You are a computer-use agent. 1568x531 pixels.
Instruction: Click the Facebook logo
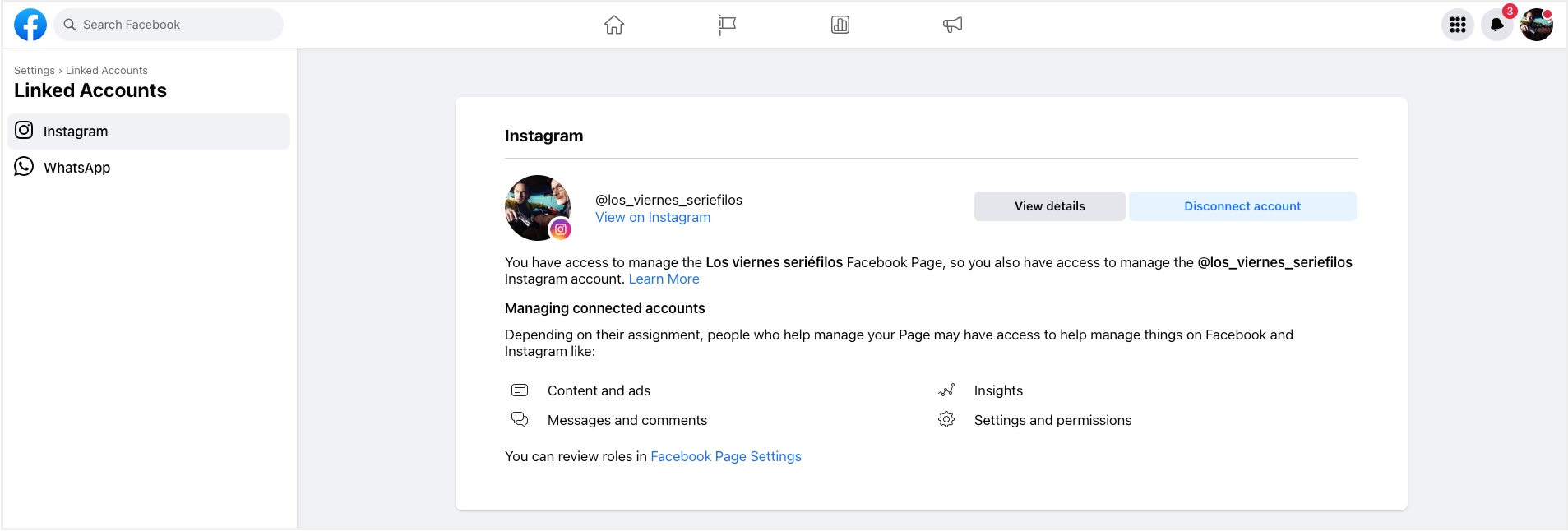click(x=30, y=25)
